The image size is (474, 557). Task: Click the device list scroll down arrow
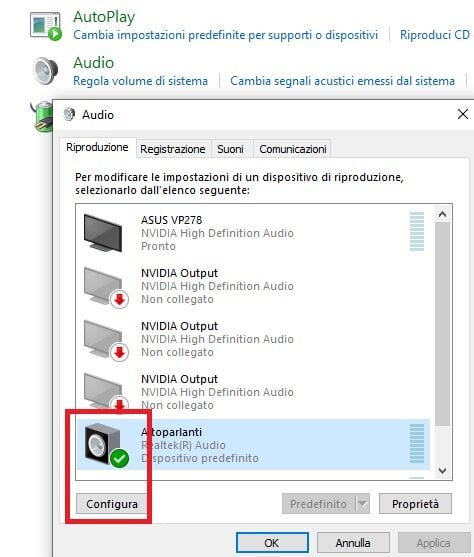[442, 471]
